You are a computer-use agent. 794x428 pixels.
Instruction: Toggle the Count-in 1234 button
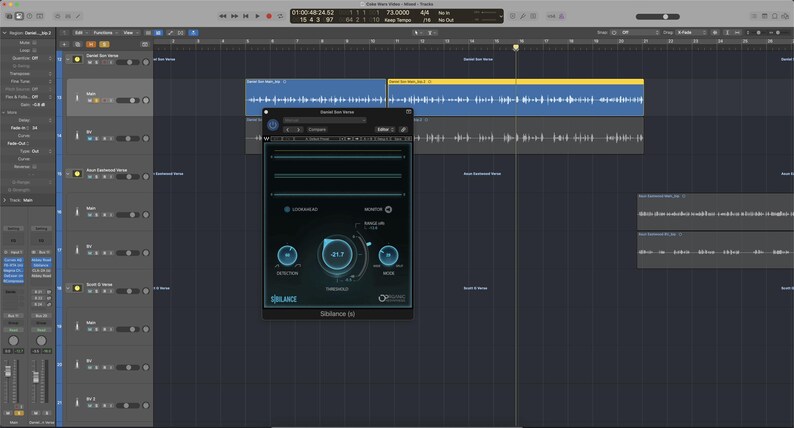[551, 16]
